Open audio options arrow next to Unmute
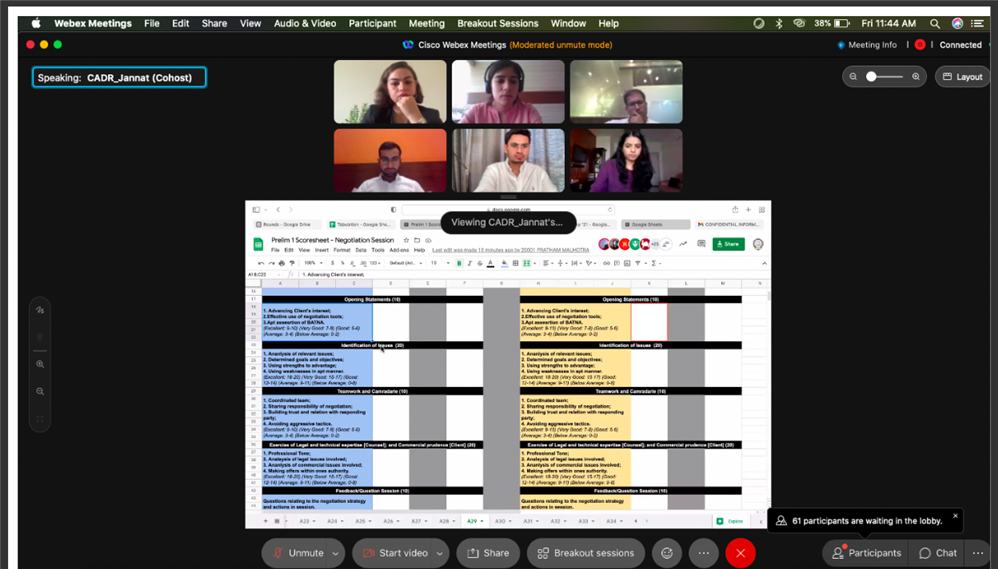 coord(335,553)
